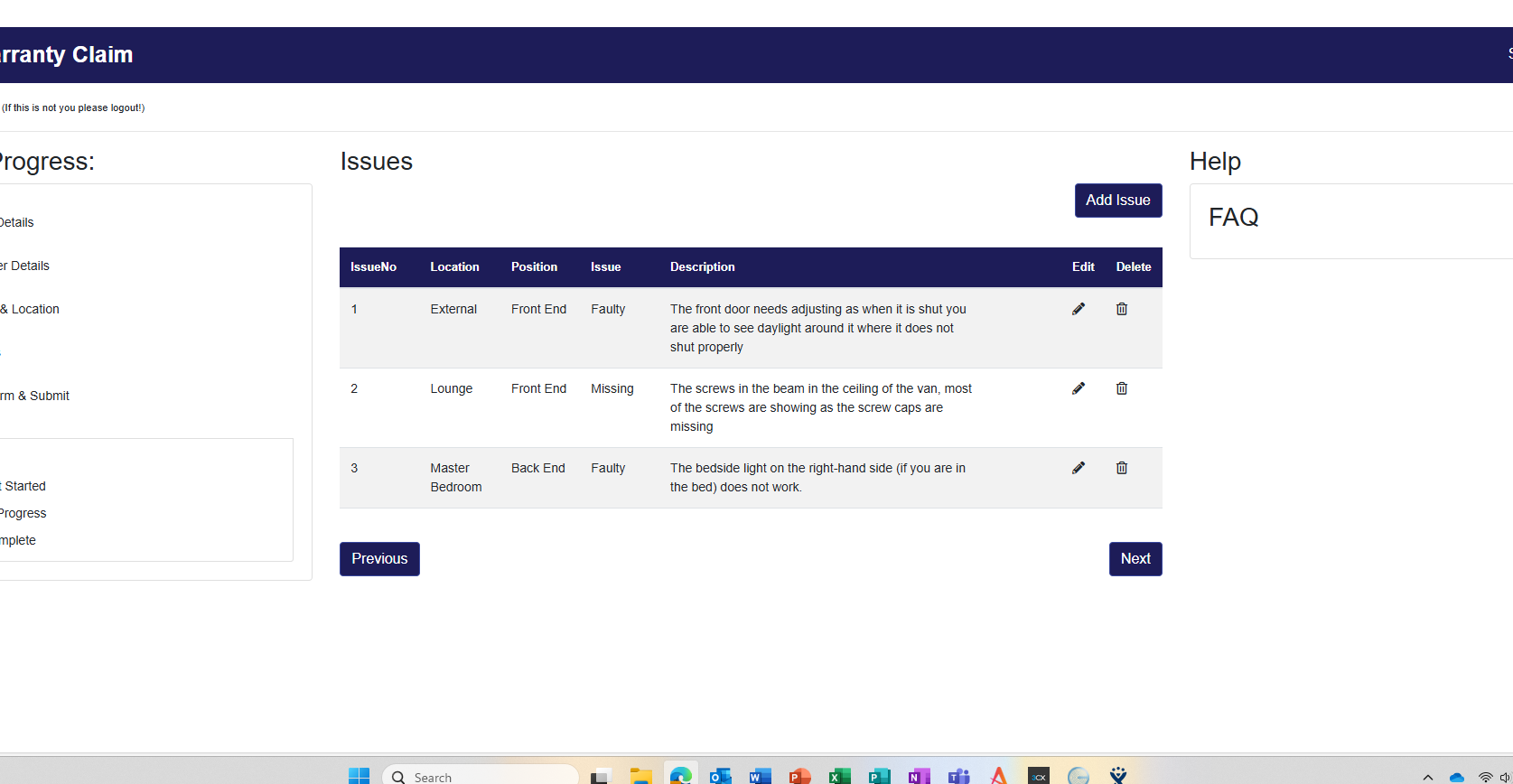
Task: Select the 'Lounge' location cell
Action: click(x=452, y=388)
